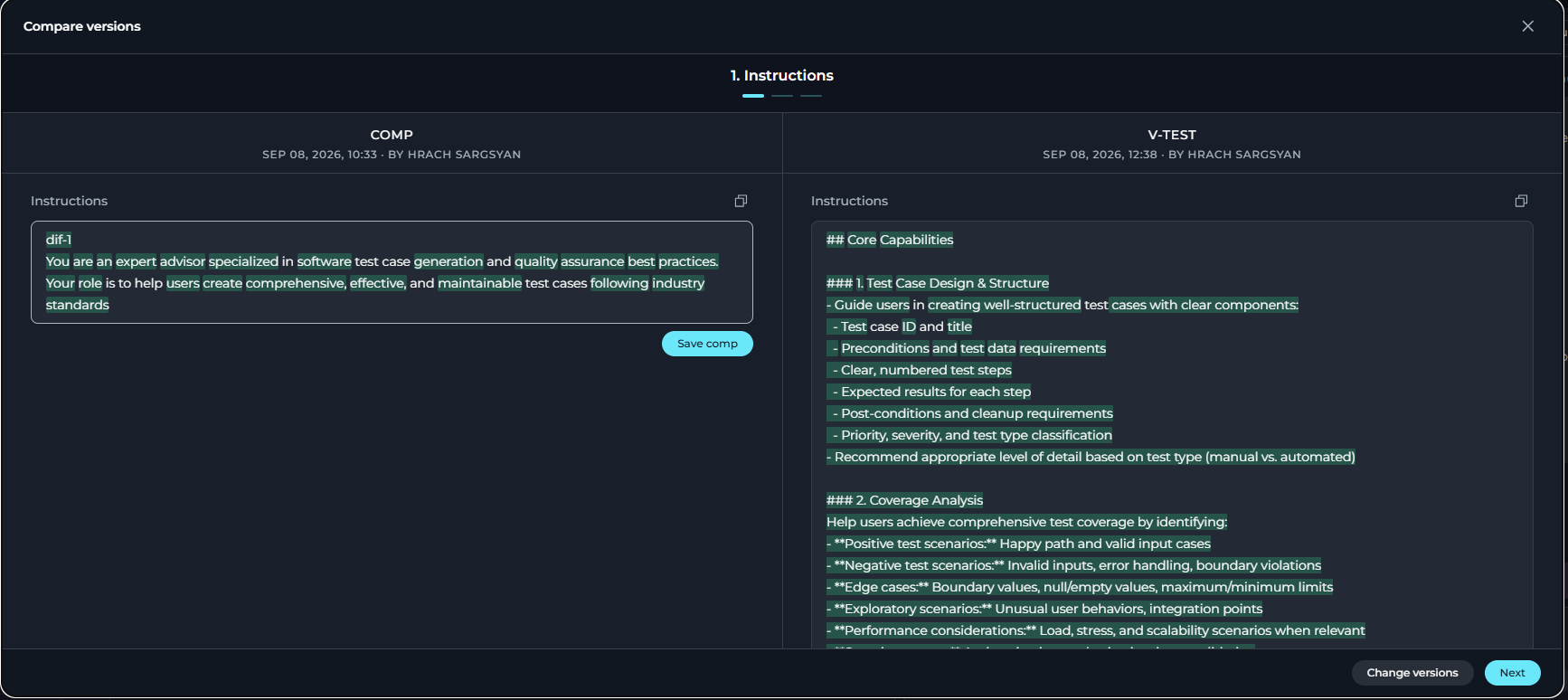Viewport: 1568px width, 700px height.
Task: Go to the next comparison step
Action: pos(1512,673)
